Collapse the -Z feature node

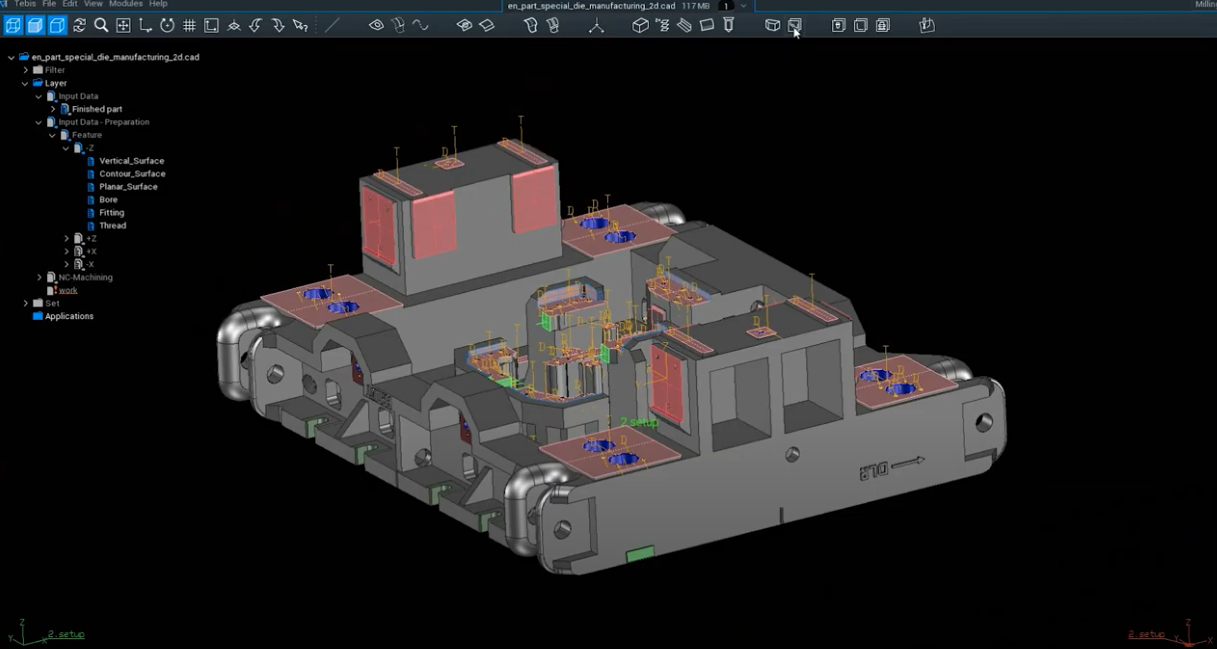[66, 148]
